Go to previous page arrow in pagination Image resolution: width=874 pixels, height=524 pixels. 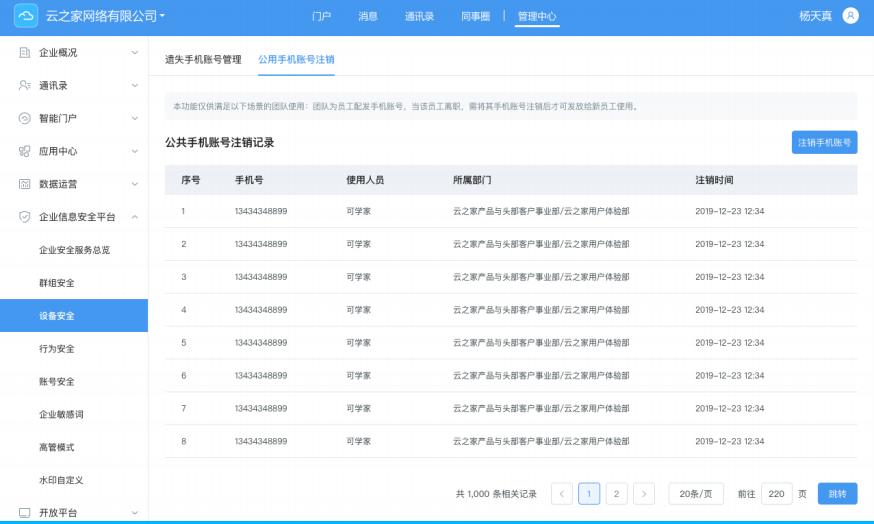(x=561, y=494)
